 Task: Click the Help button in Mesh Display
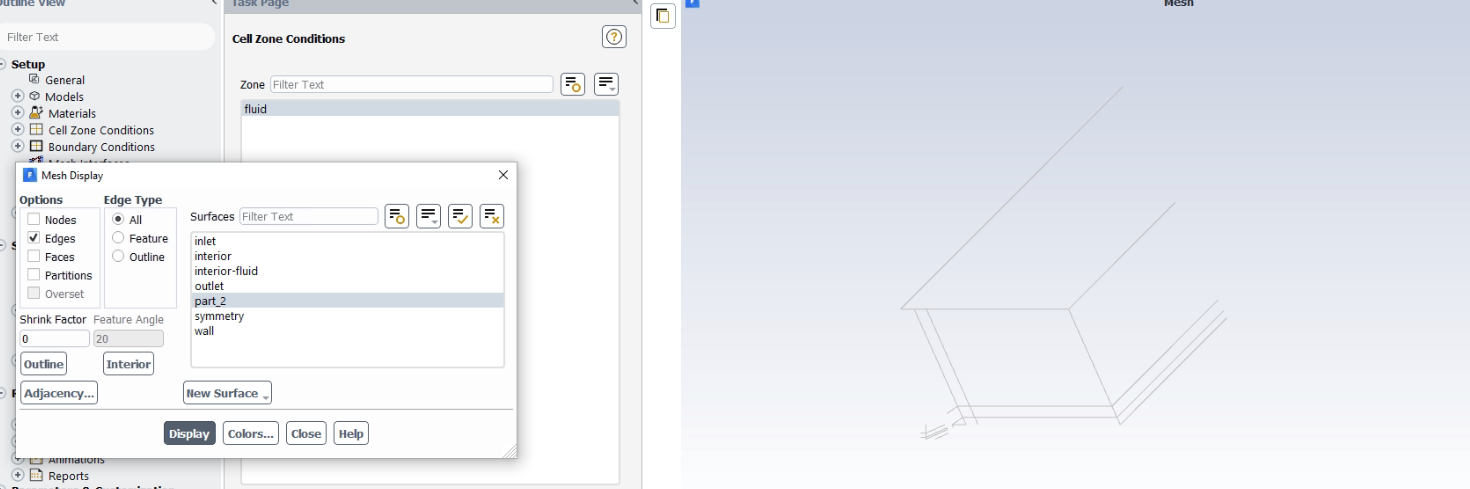[351, 434]
